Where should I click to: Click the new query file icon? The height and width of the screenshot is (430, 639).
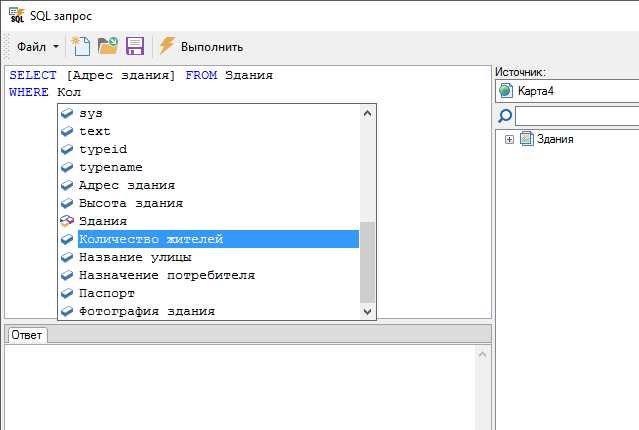tap(82, 46)
